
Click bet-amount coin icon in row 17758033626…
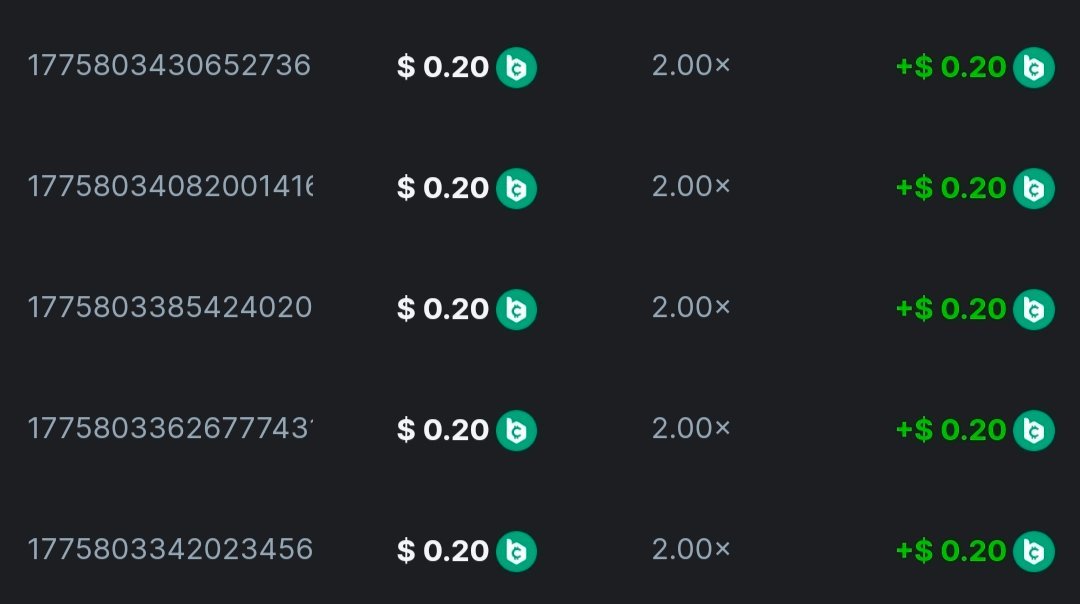click(x=517, y=430)
